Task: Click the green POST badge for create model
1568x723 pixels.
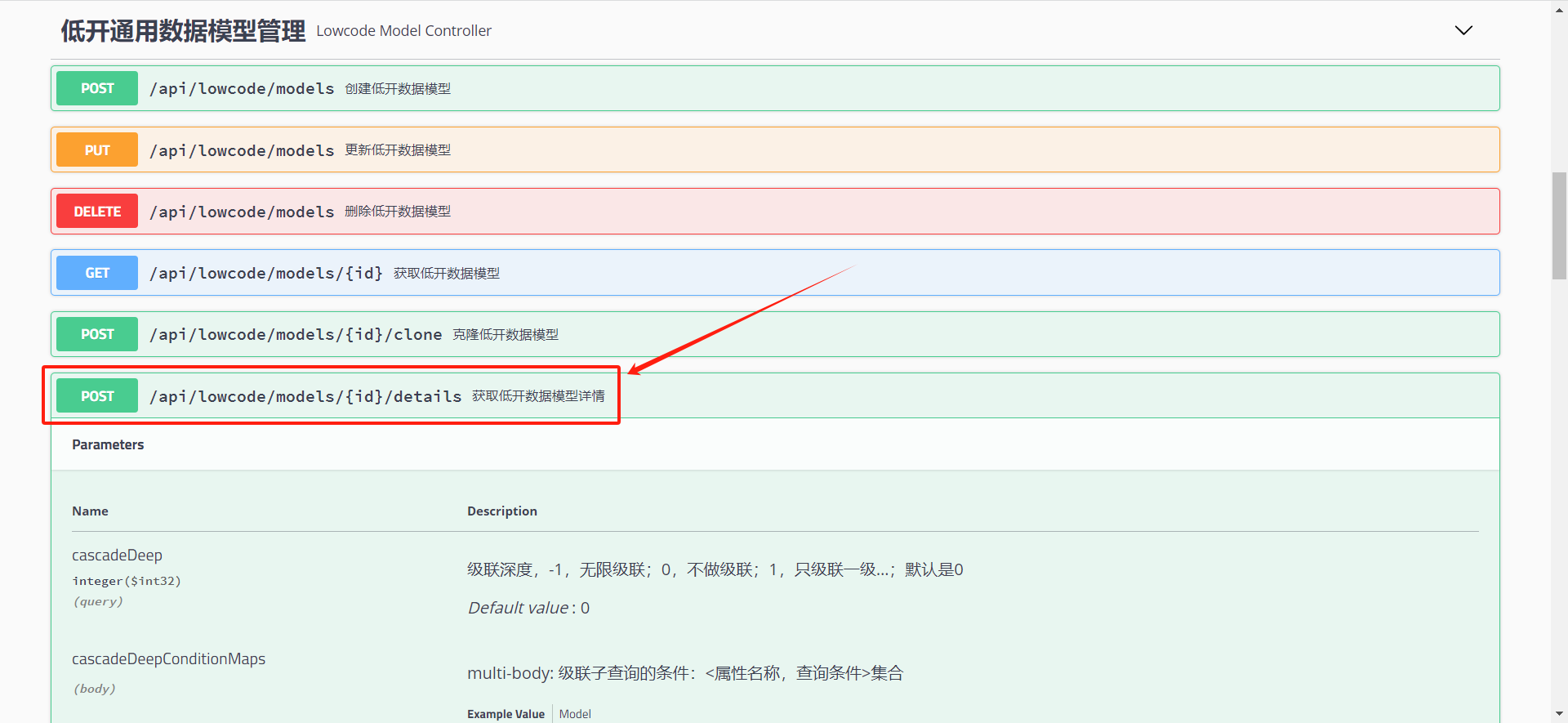Action: point(97,88)
